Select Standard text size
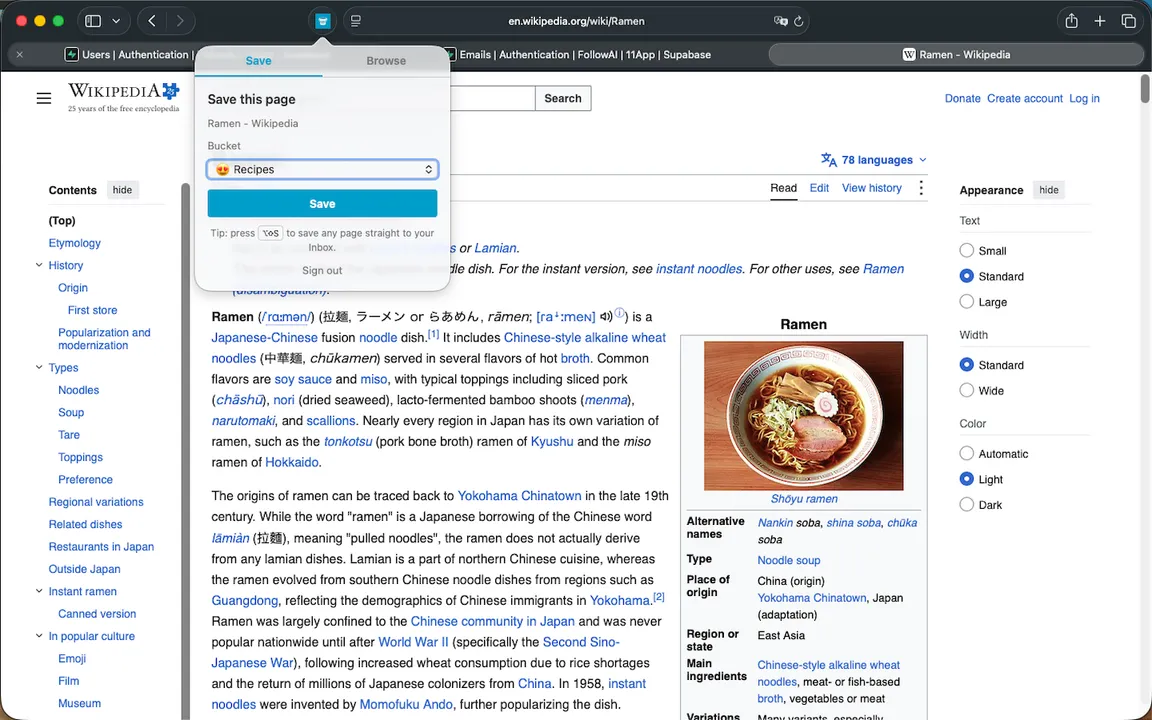Viewport: 1152px width, 720px height. 967,276
